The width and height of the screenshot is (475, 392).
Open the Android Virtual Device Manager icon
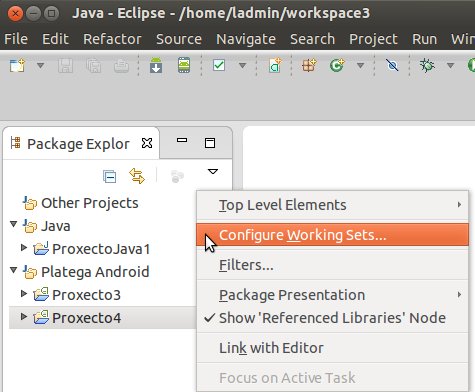[x=184, y=65]
